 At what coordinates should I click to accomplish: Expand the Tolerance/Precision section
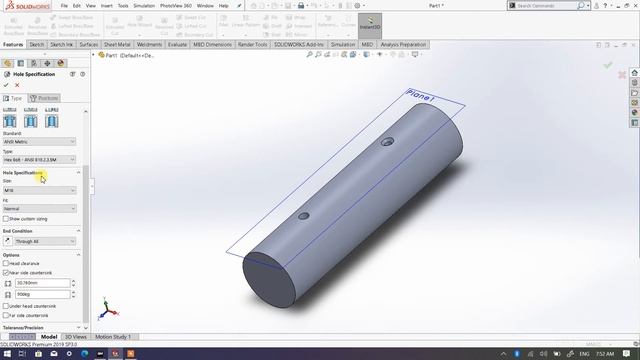tap(78, 327)
